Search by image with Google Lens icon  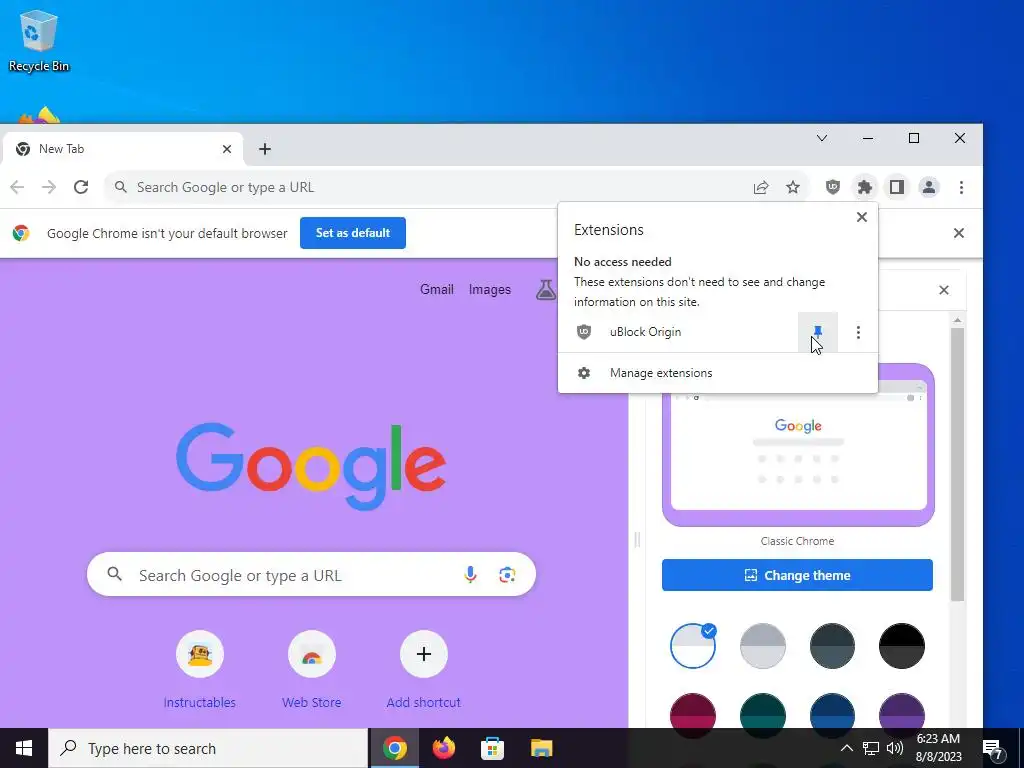pyautogui.click(x=507, y=575)
